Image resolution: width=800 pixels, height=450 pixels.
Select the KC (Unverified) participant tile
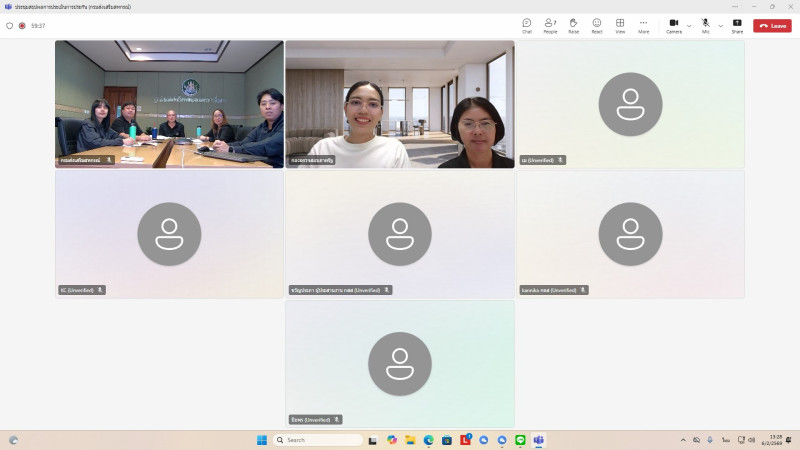[169, 234]
